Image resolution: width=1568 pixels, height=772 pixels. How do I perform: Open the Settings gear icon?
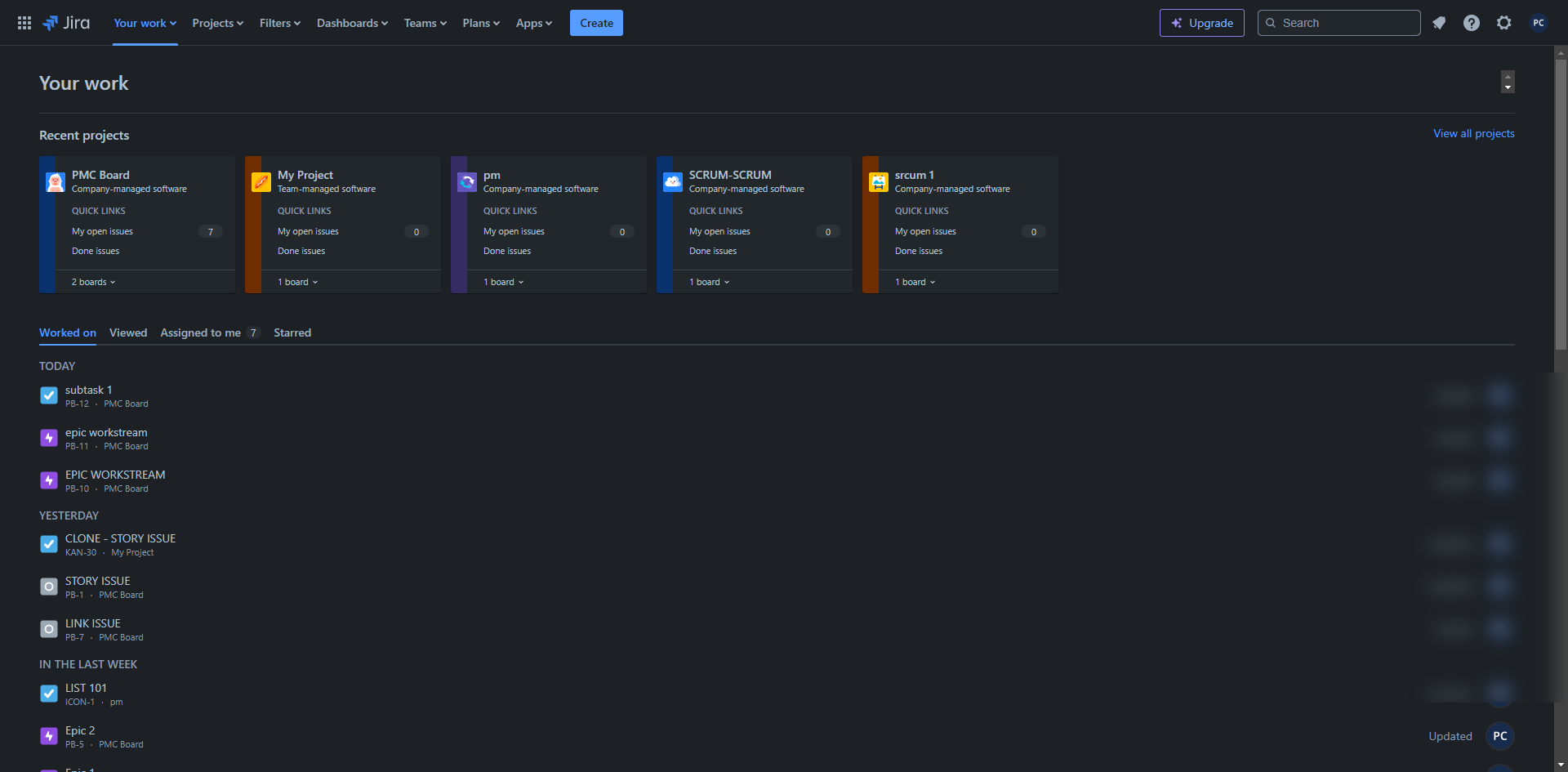(1503, 23)
